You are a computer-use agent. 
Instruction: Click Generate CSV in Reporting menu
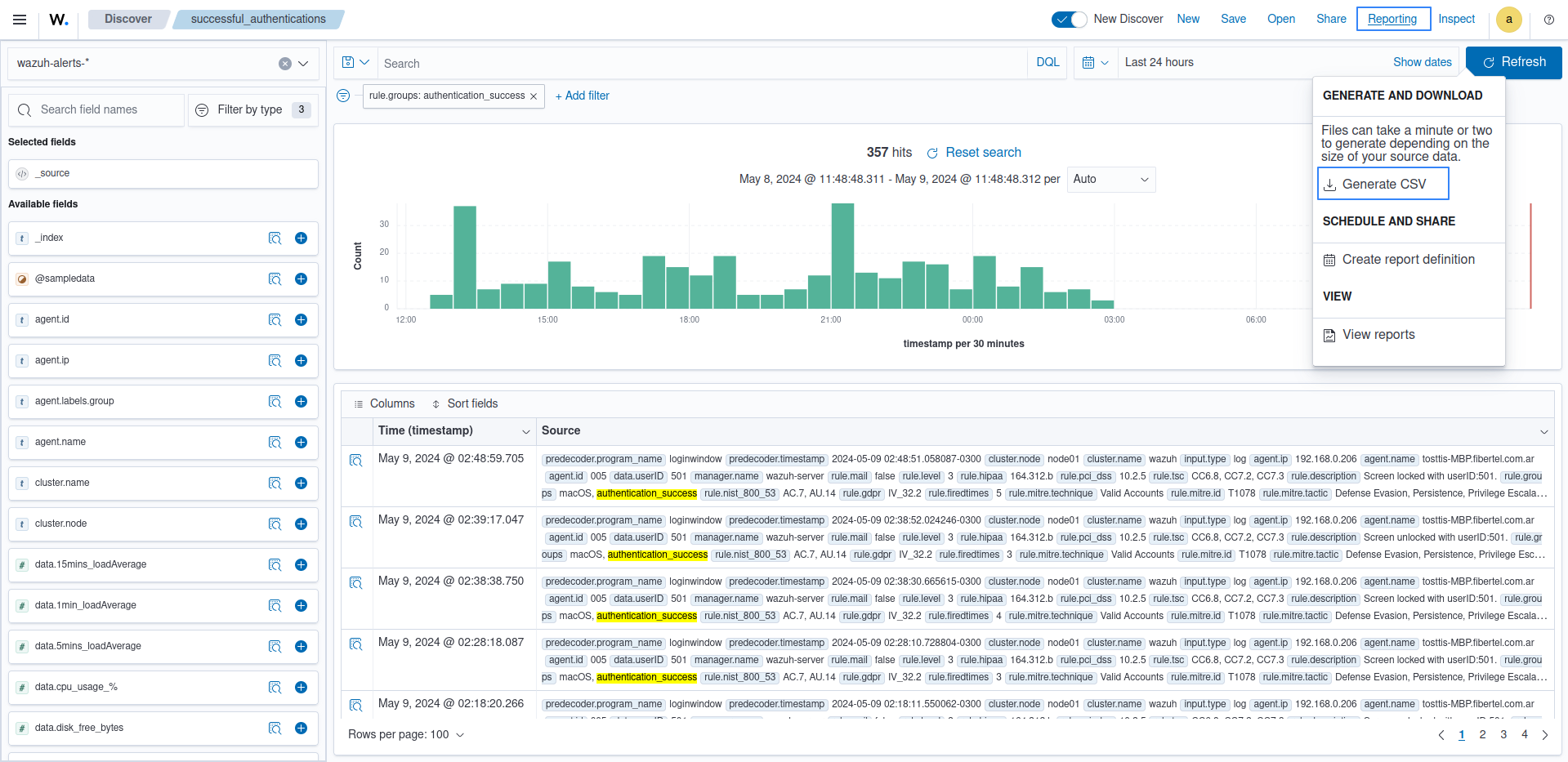pyautogui.click(x=1383, y=185)
